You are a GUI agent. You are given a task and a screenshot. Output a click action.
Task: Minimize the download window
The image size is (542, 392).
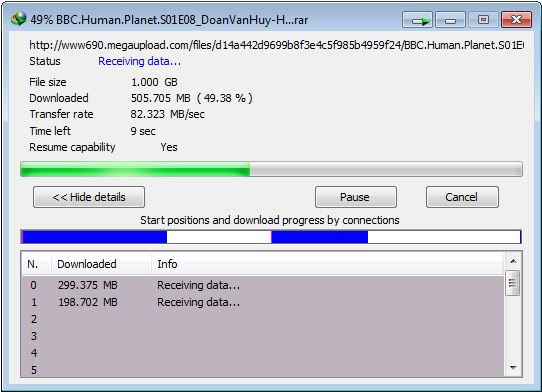pyautogui.click(x=450, y=20)
